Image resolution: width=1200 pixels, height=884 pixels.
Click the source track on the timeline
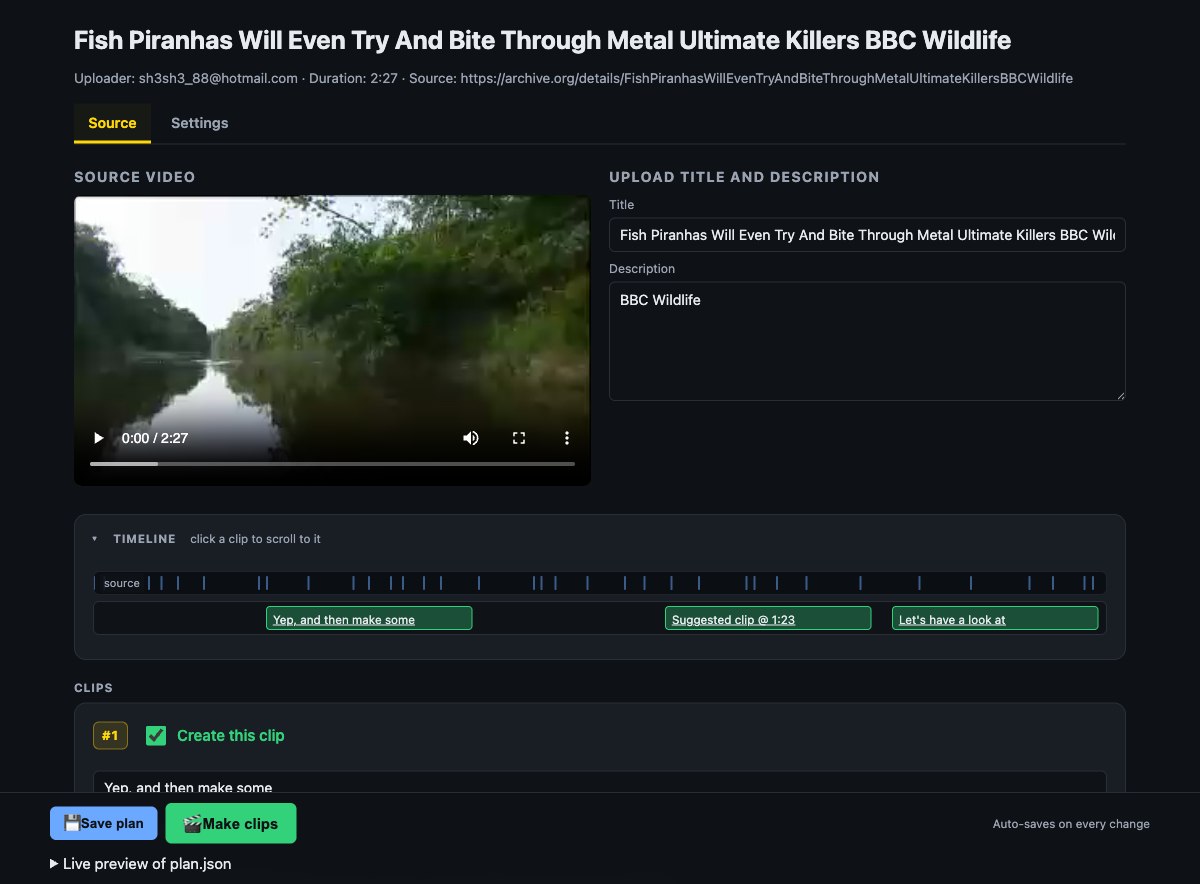tap(600, 583)
